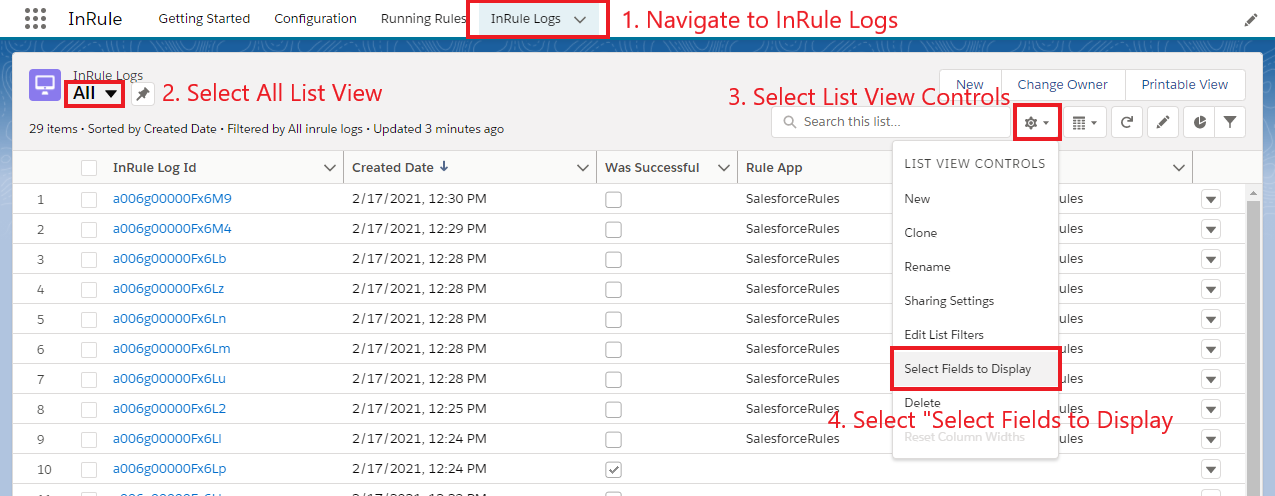1275x496 pixels.
Task: Choose Delete in List View Controls
Action: pyautogui.click(x=974, y=403)
